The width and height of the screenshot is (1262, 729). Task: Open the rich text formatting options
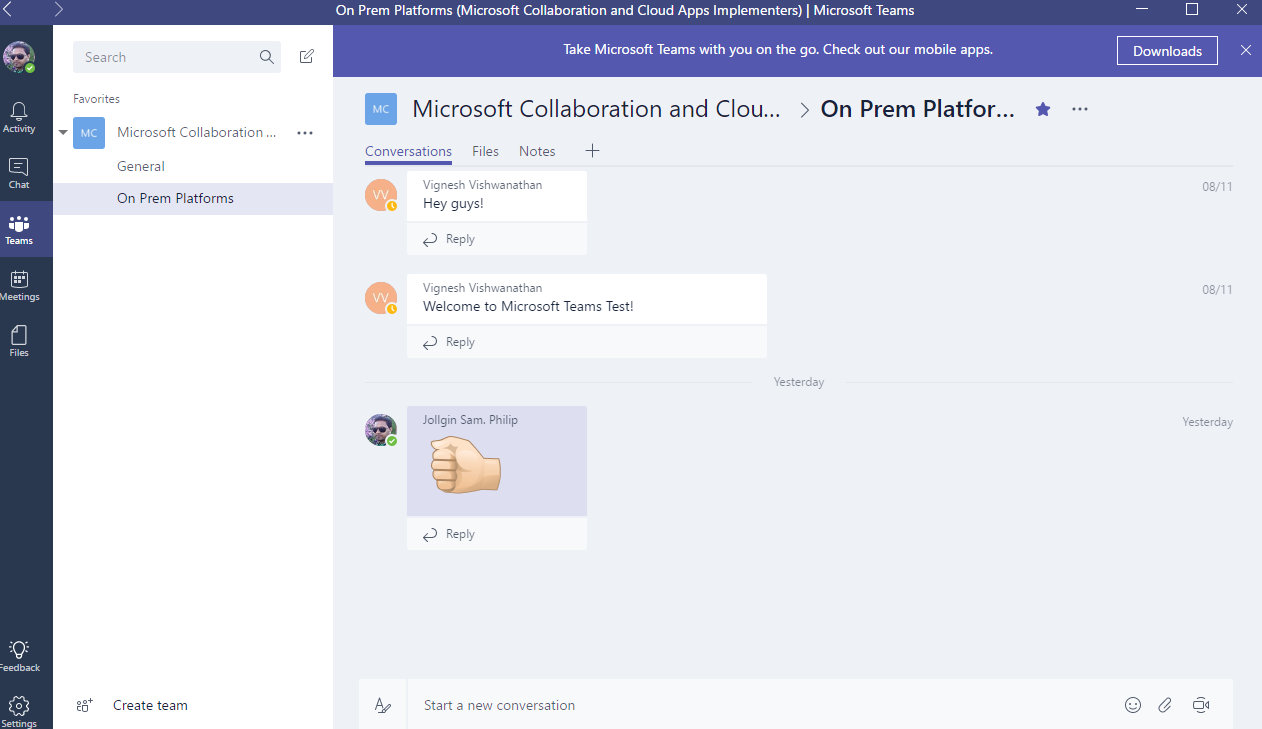point(383,705)
